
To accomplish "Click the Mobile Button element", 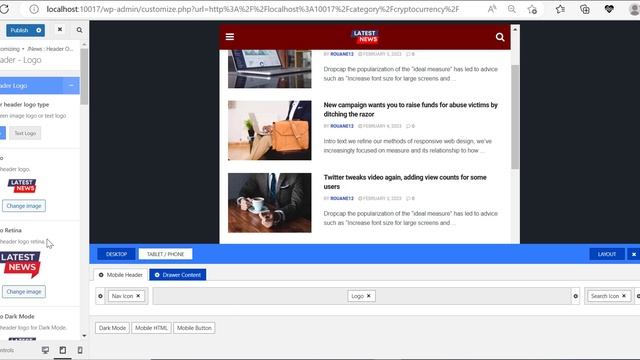I will (194, 328).
